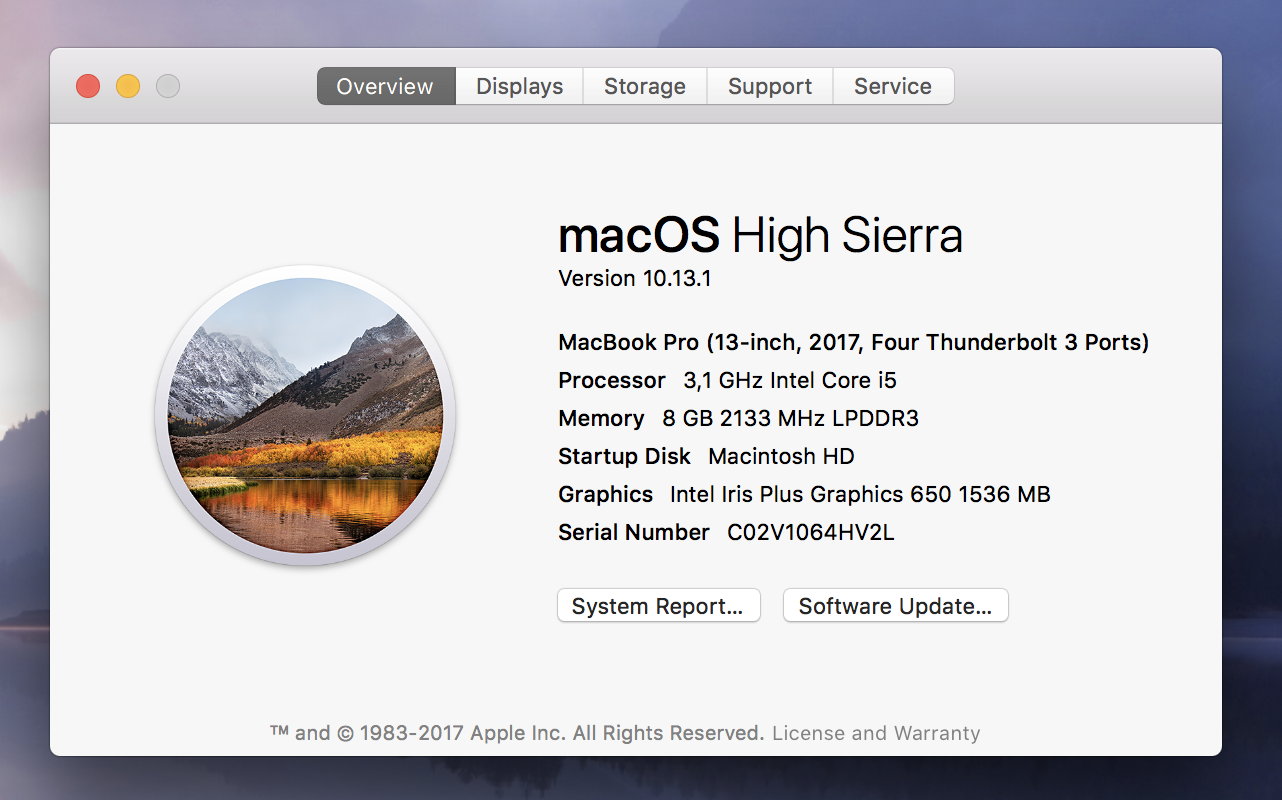Click the Graphics label
Image resolution: width=1282 pixels, height=800 pixels.
[605, 494]
